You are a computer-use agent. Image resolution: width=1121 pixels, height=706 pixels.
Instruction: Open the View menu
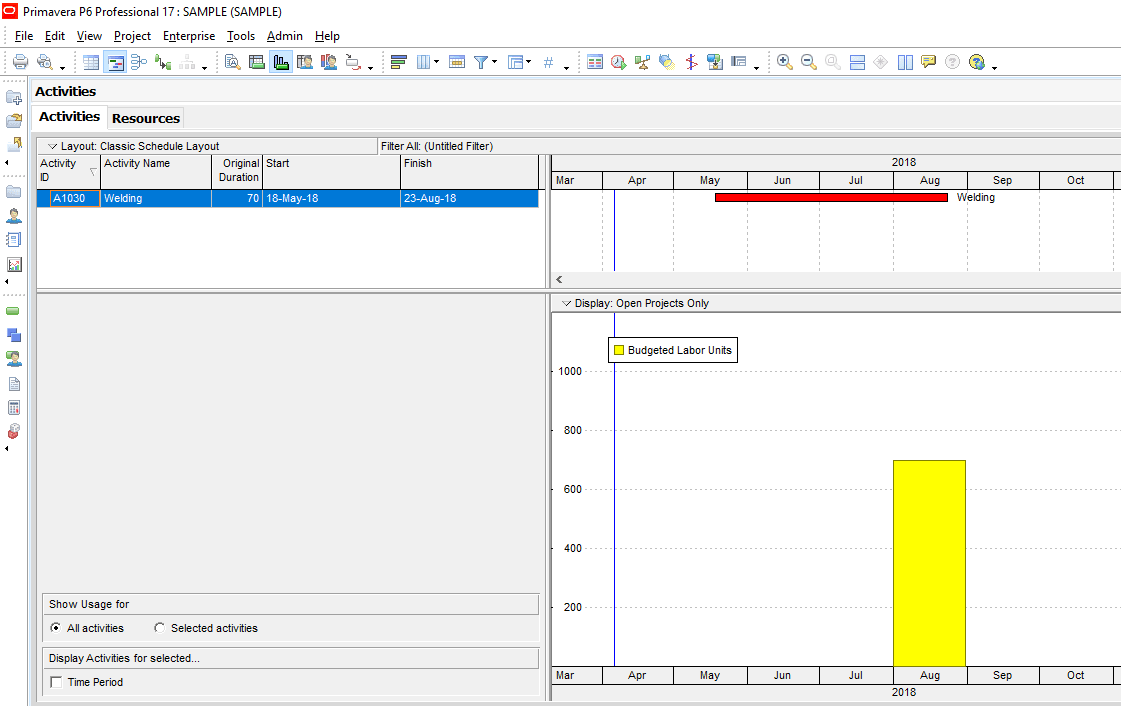pyautogui.click(x=89, y=36)
